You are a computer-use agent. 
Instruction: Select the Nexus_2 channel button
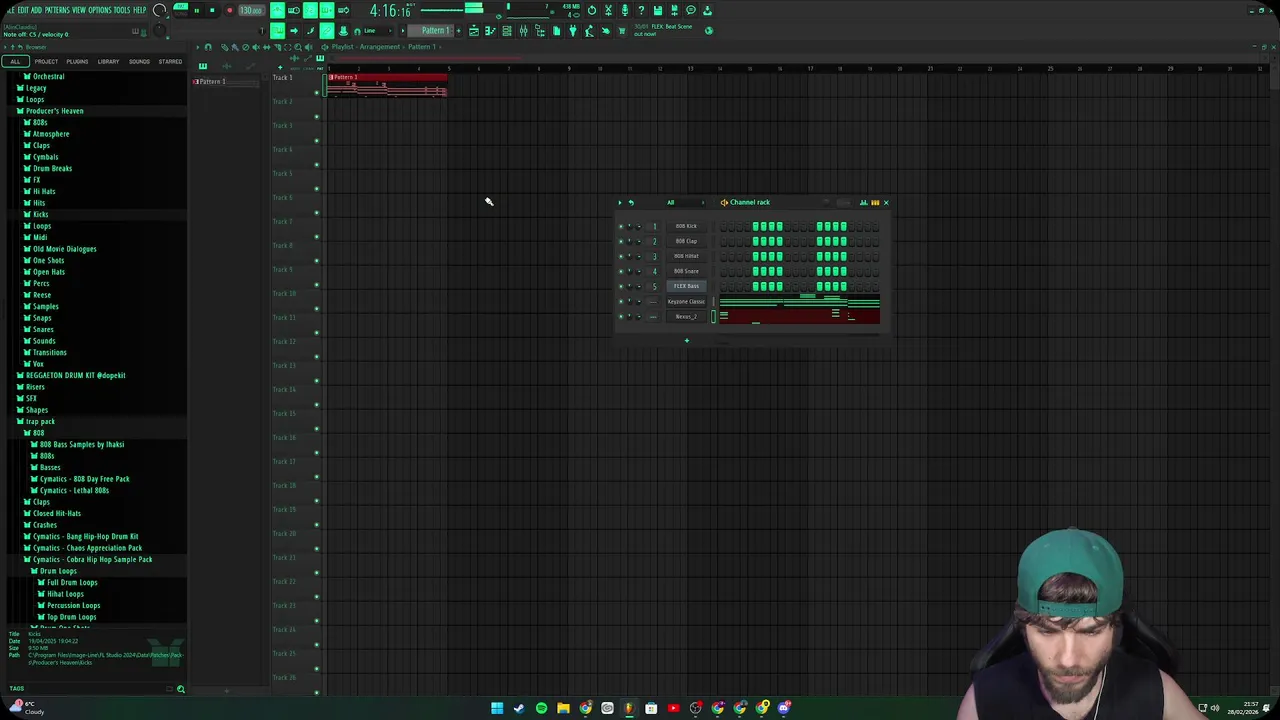[x=686, y=316]
